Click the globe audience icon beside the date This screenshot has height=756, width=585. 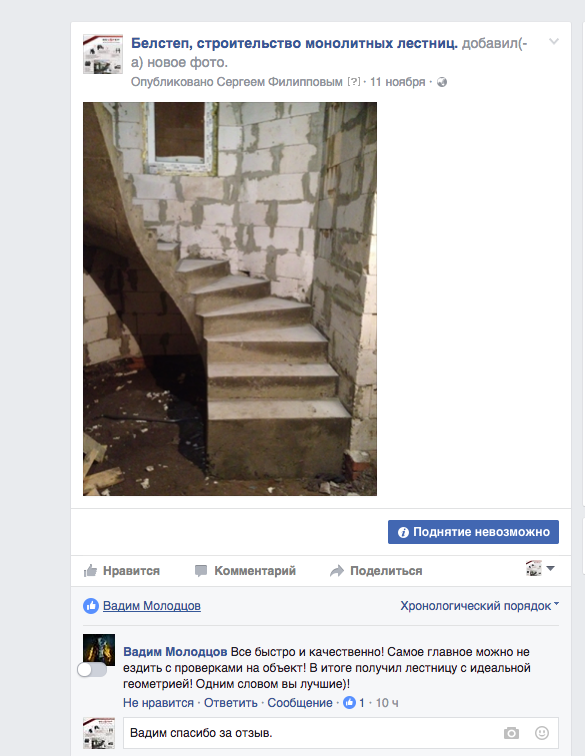442,82
